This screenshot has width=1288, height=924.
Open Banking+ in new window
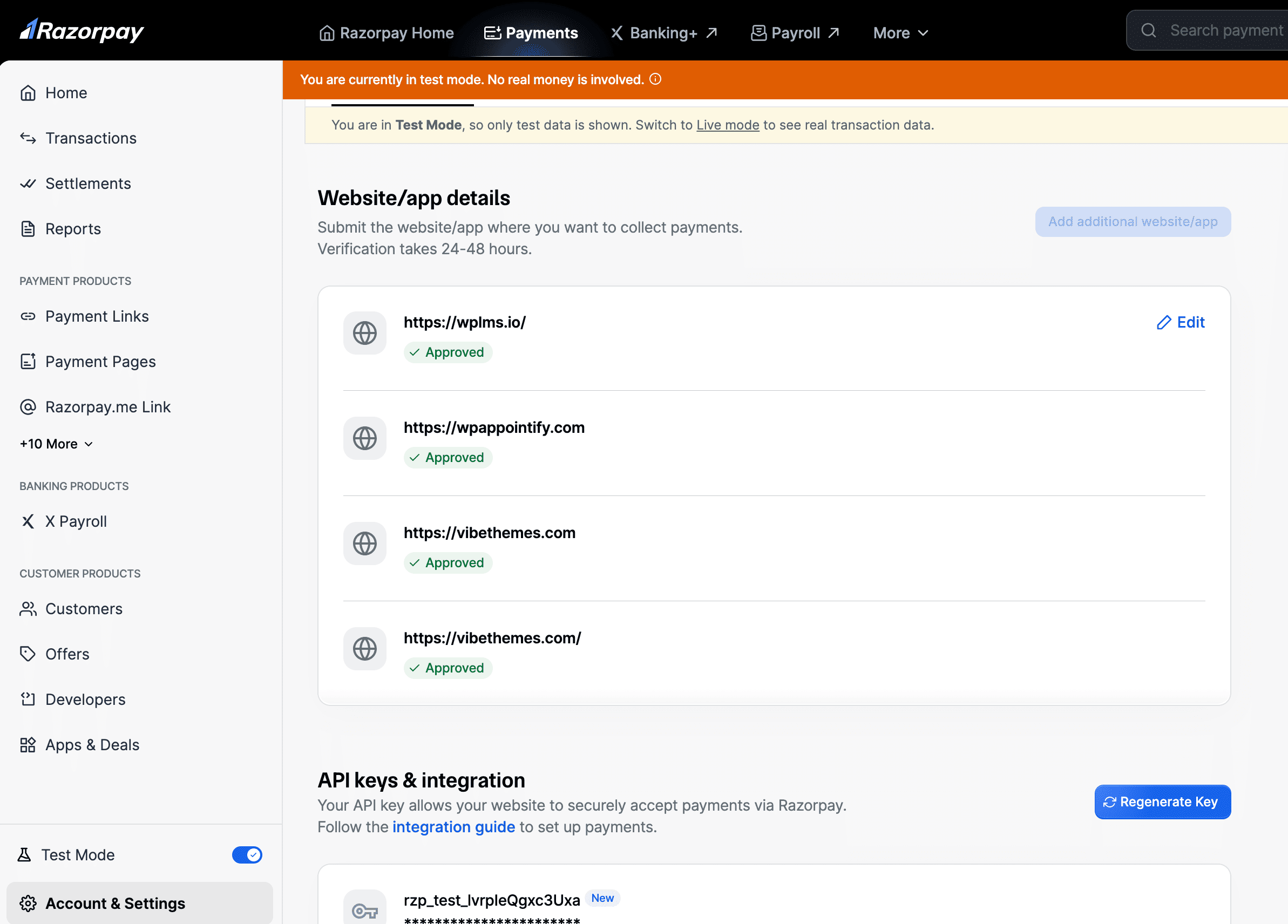tap(664, 33)
